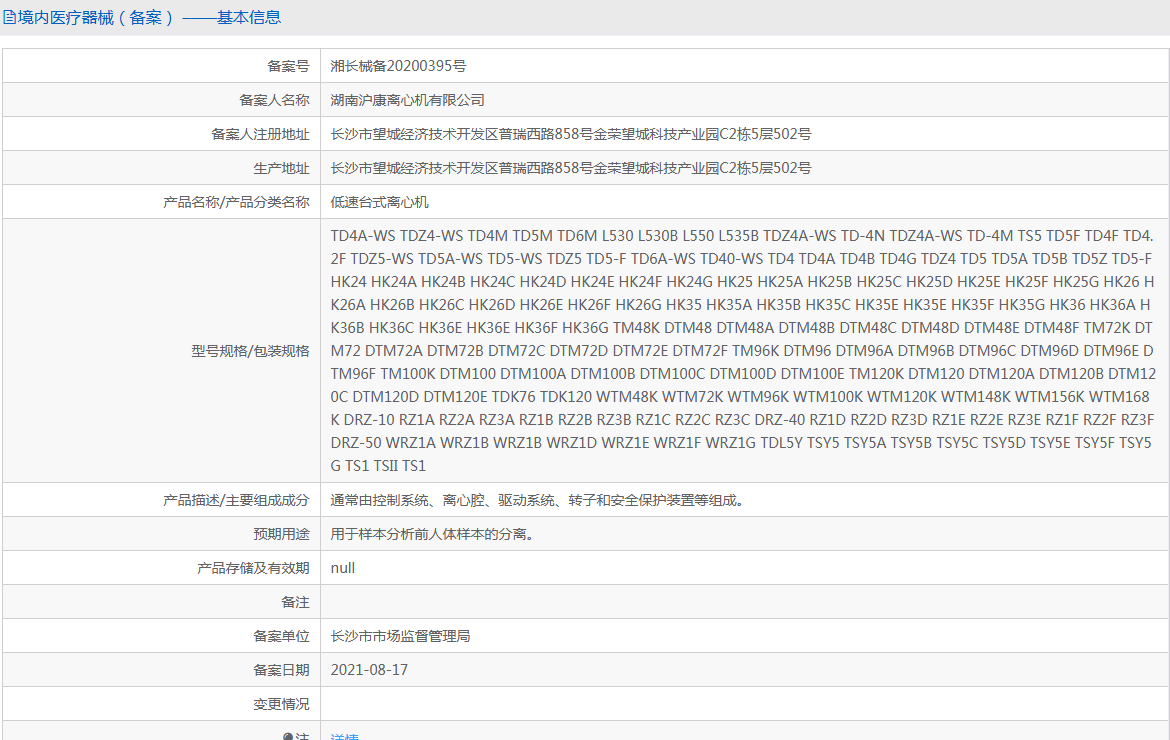1170x740 pixels.
Task: Click the address value in the 生产地址 row
Action: (571, 169)
